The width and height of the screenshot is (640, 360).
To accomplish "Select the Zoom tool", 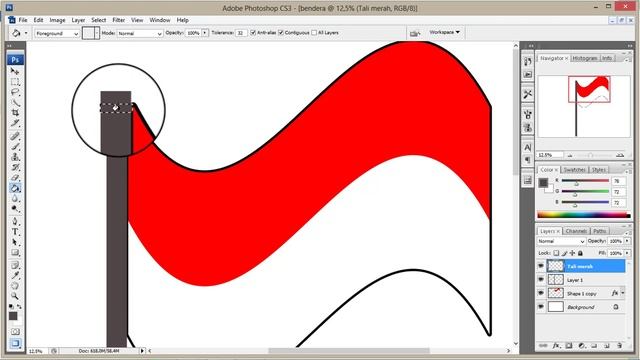I will coord(15,296).
